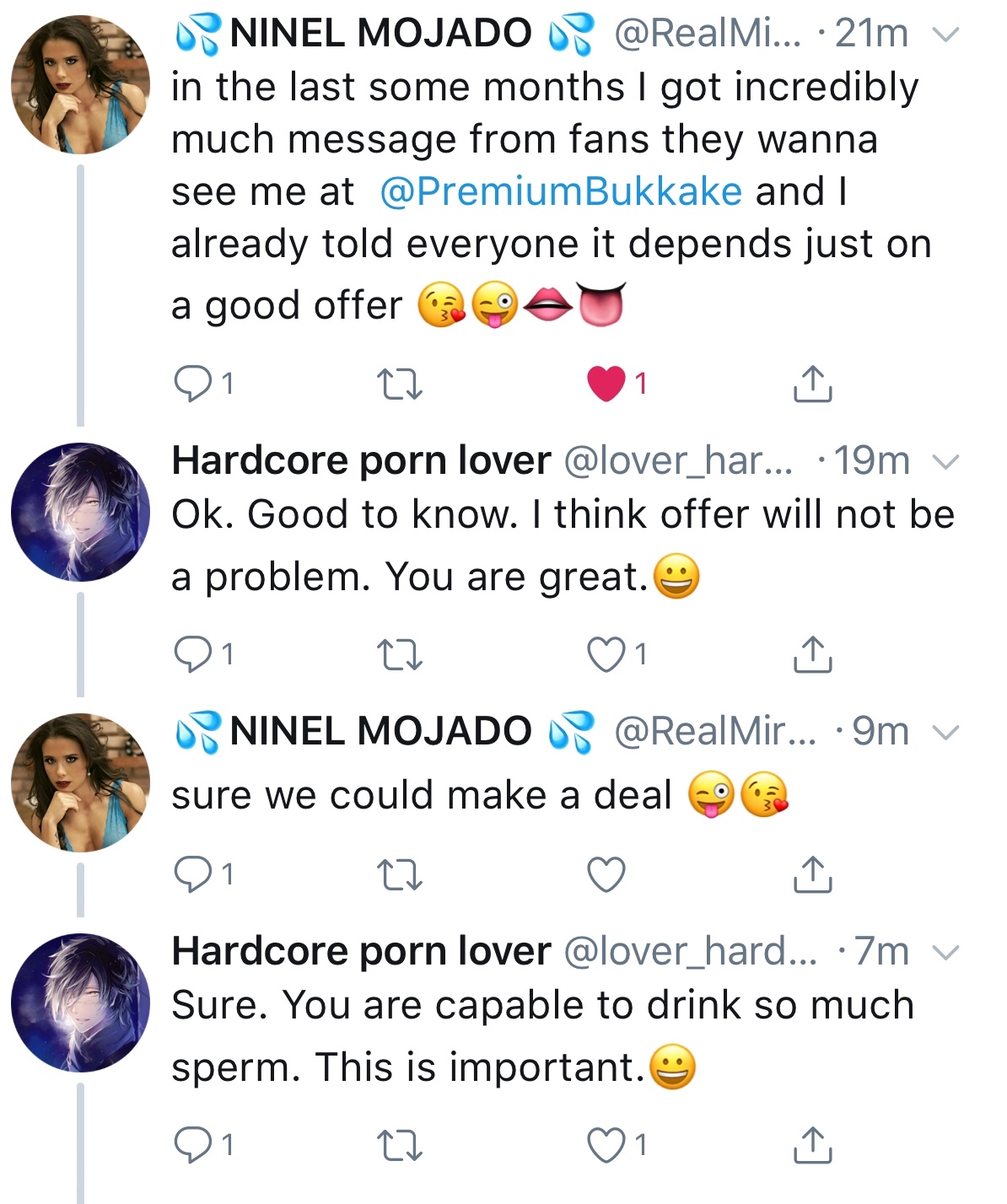Tap the anime avatar on the 7m tweet

(80, 1002)
